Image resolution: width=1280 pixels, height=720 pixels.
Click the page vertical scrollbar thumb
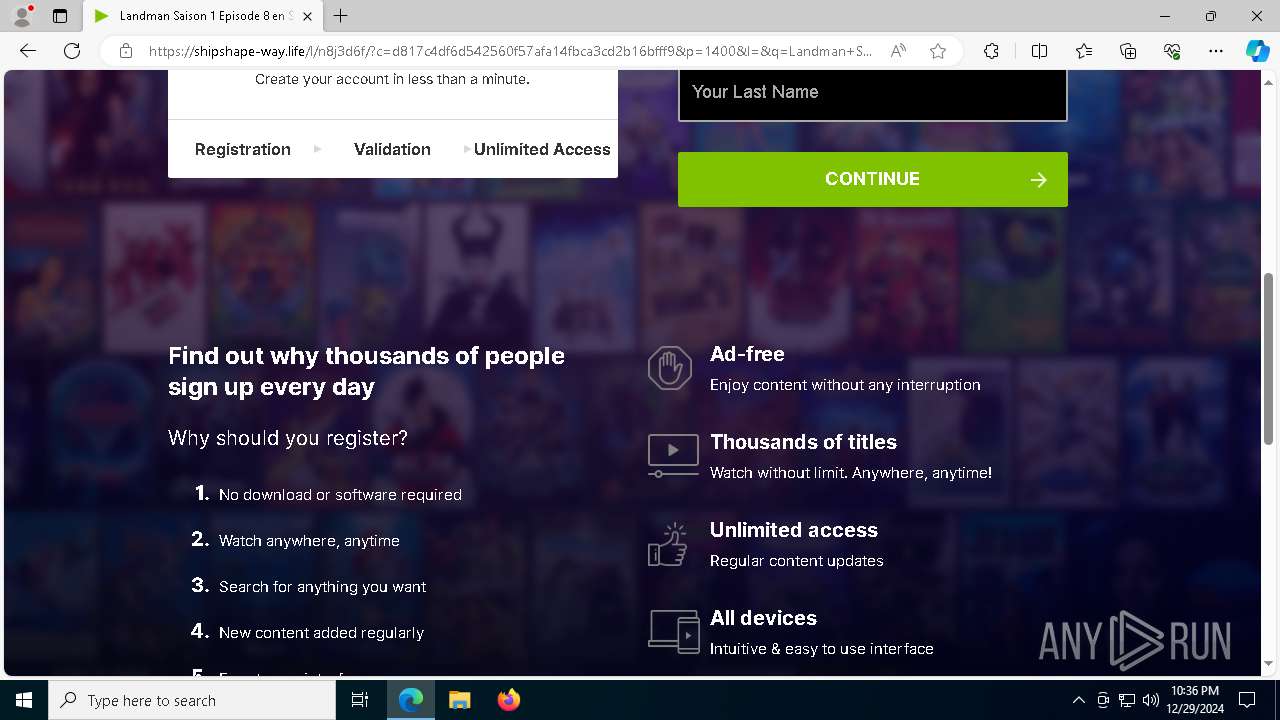point(1269,358)
